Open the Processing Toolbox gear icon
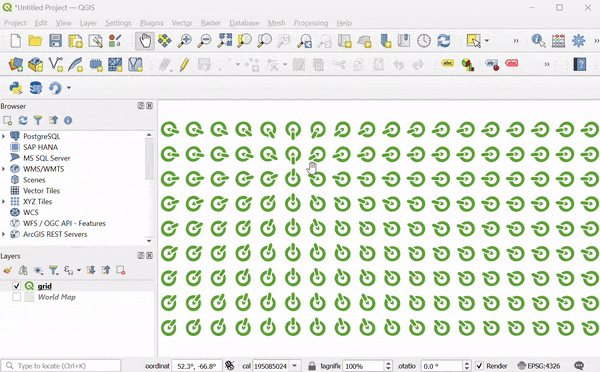The height and width of the screenshot is (372, 600). [579, 41]
